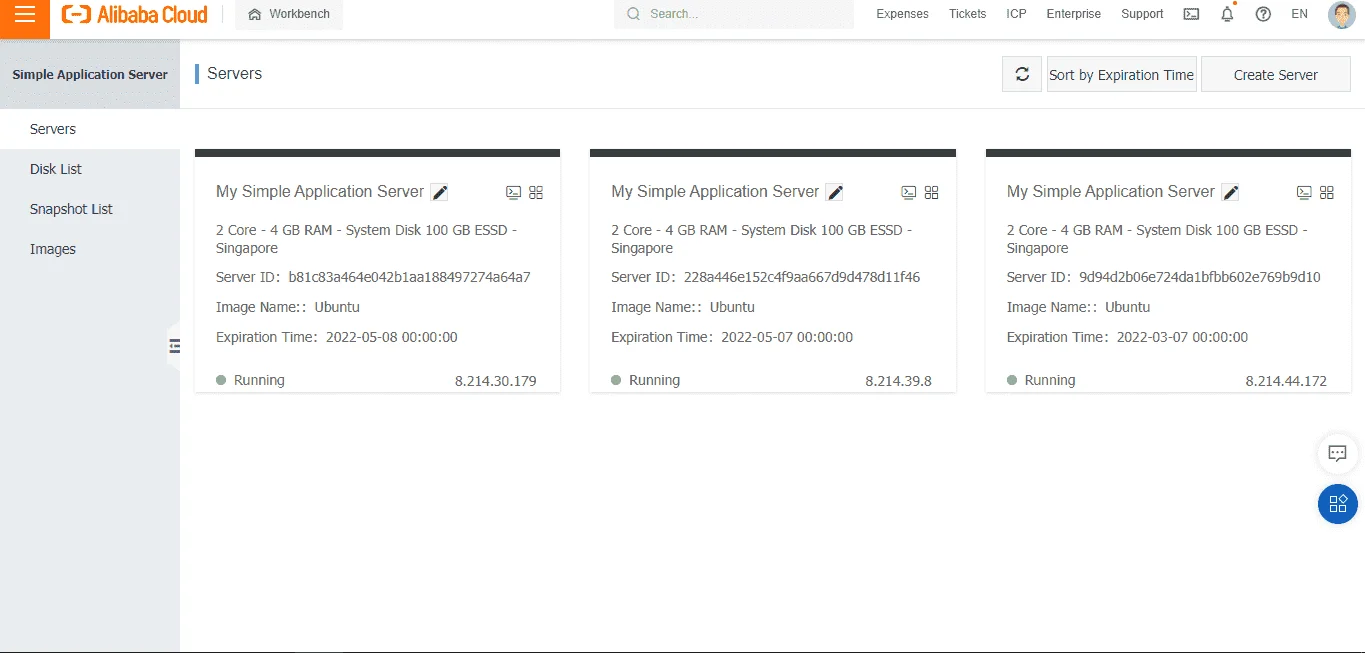Connect to server 8.214.44.172 via terminal icon
The height and width of the screenshot is (653, 1365).
pyautogui.click(x=1304, y=192)
